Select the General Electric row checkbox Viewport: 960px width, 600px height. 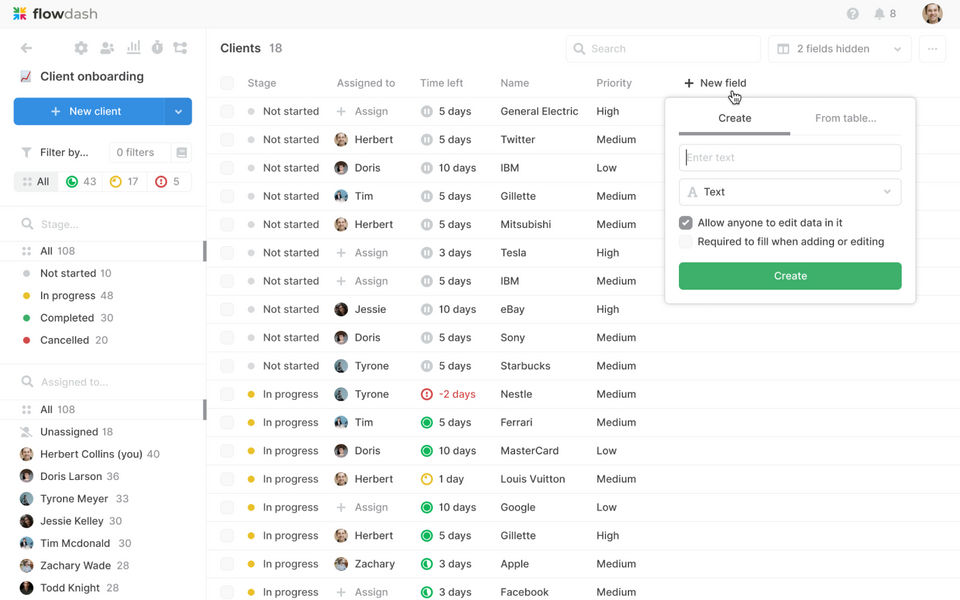point(227,111)
